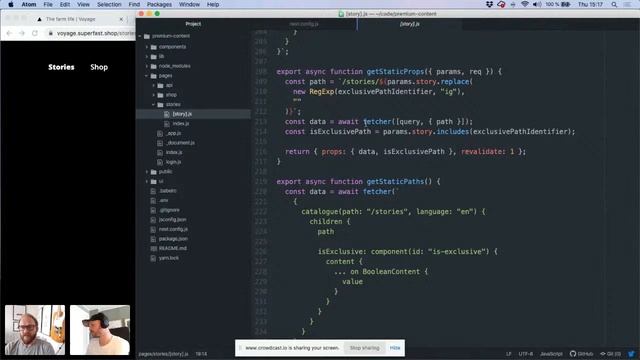Open the Packages menu
Screen dimensions: 640x360
159,4
